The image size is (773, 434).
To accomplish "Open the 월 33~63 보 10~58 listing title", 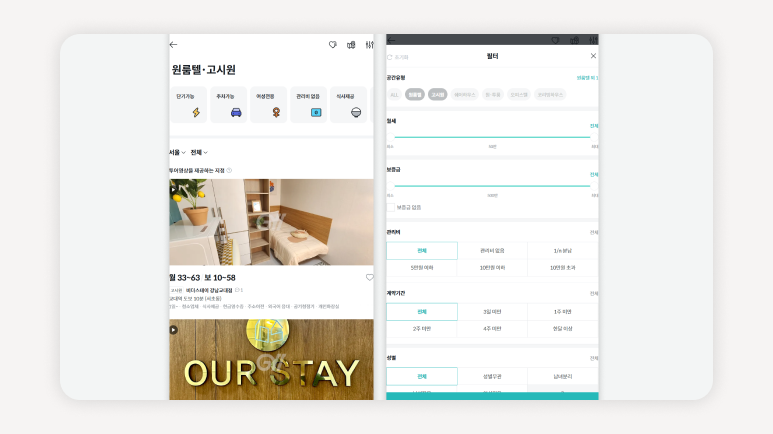I will pos(203,278).
